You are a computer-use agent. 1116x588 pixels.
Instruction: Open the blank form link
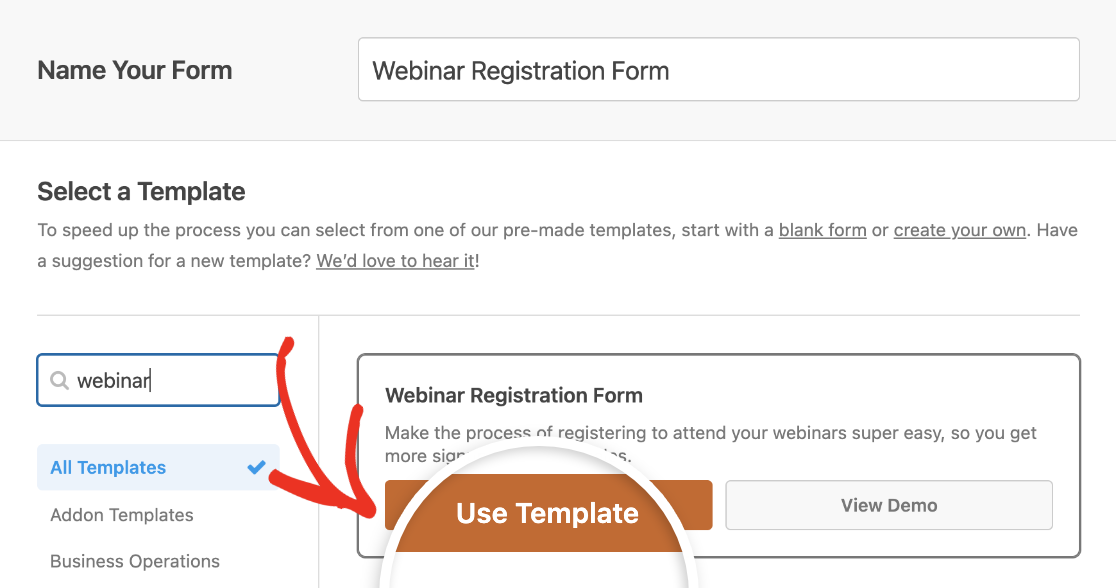pos(822,231)
